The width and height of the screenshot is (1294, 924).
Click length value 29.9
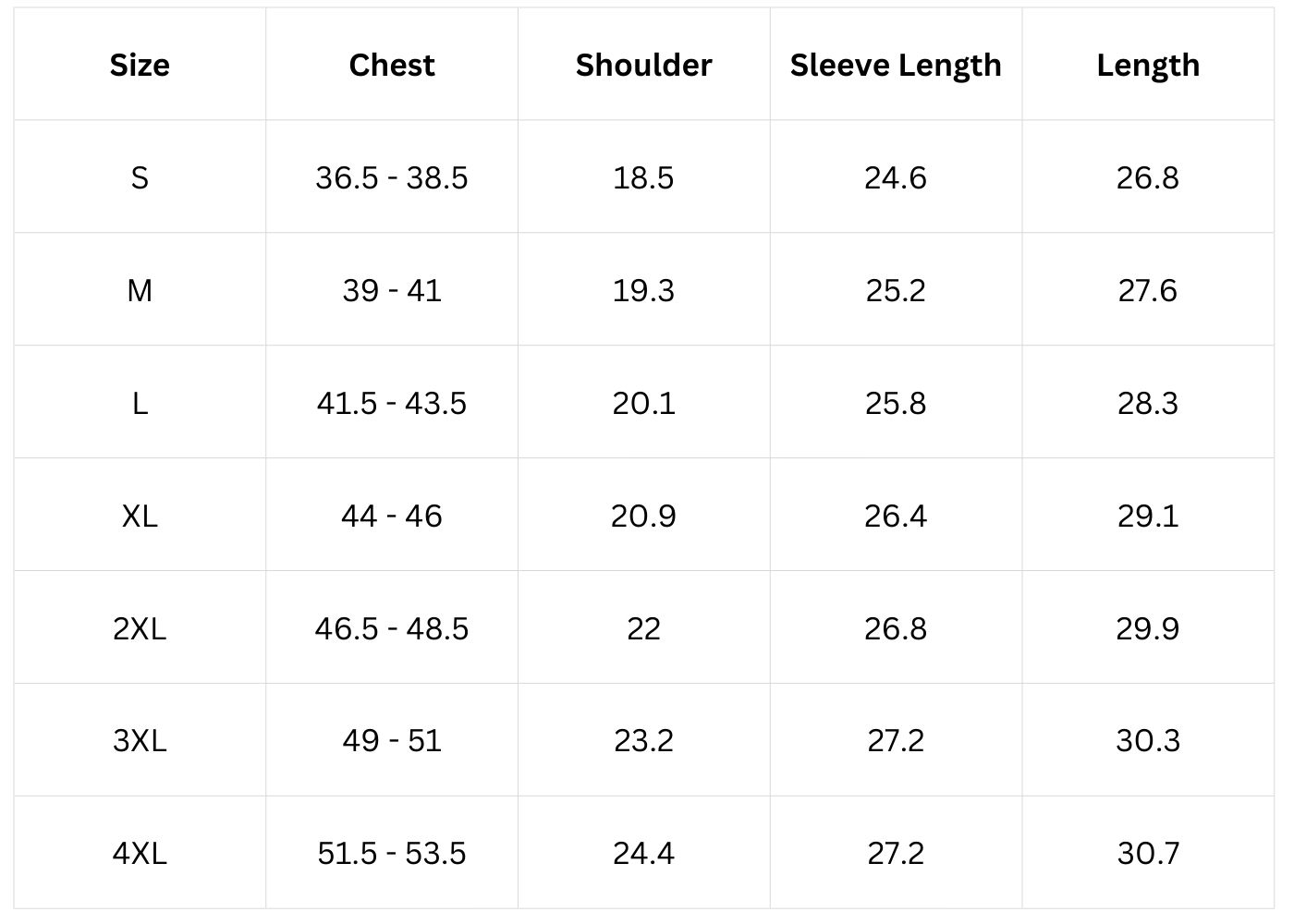click(1148, 628)
